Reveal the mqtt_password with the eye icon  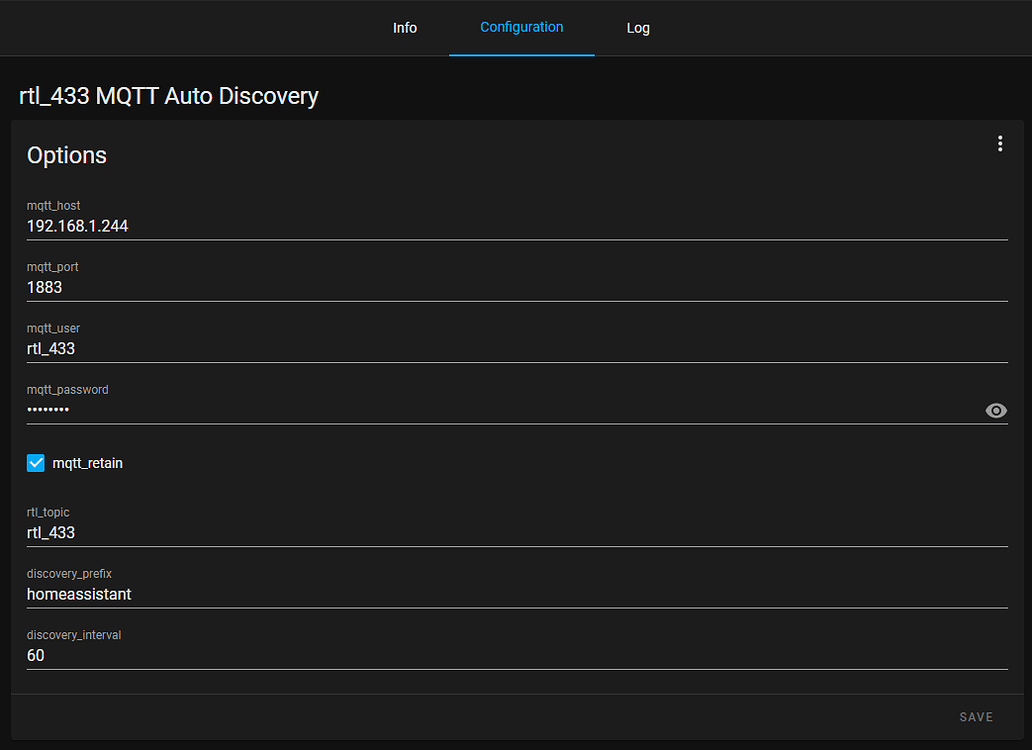click(996, 411)
